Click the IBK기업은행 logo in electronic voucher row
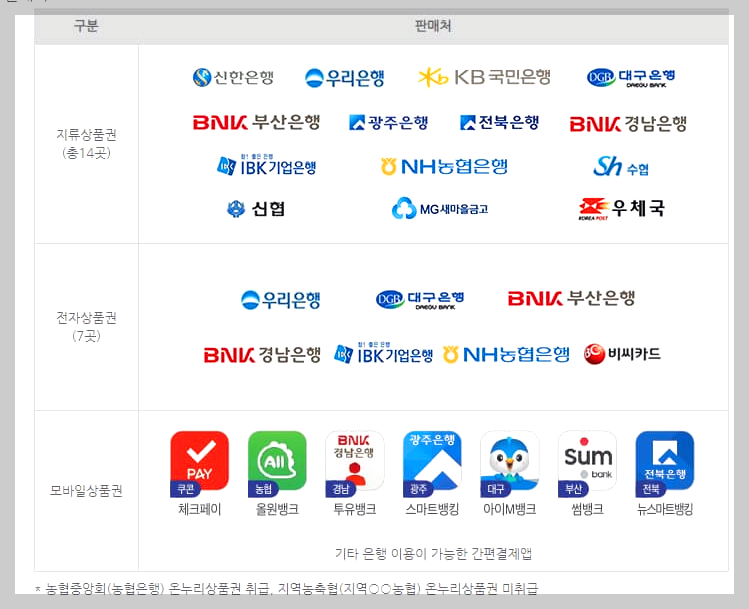The image size is (749, 609). [x=384, y=353]
